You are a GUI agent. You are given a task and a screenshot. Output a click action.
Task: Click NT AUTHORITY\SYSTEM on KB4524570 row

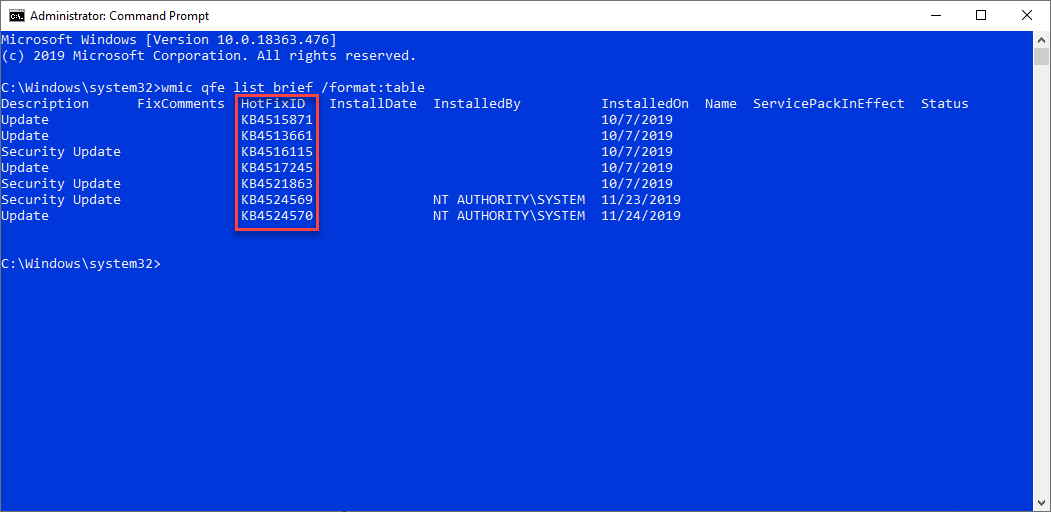509,216
